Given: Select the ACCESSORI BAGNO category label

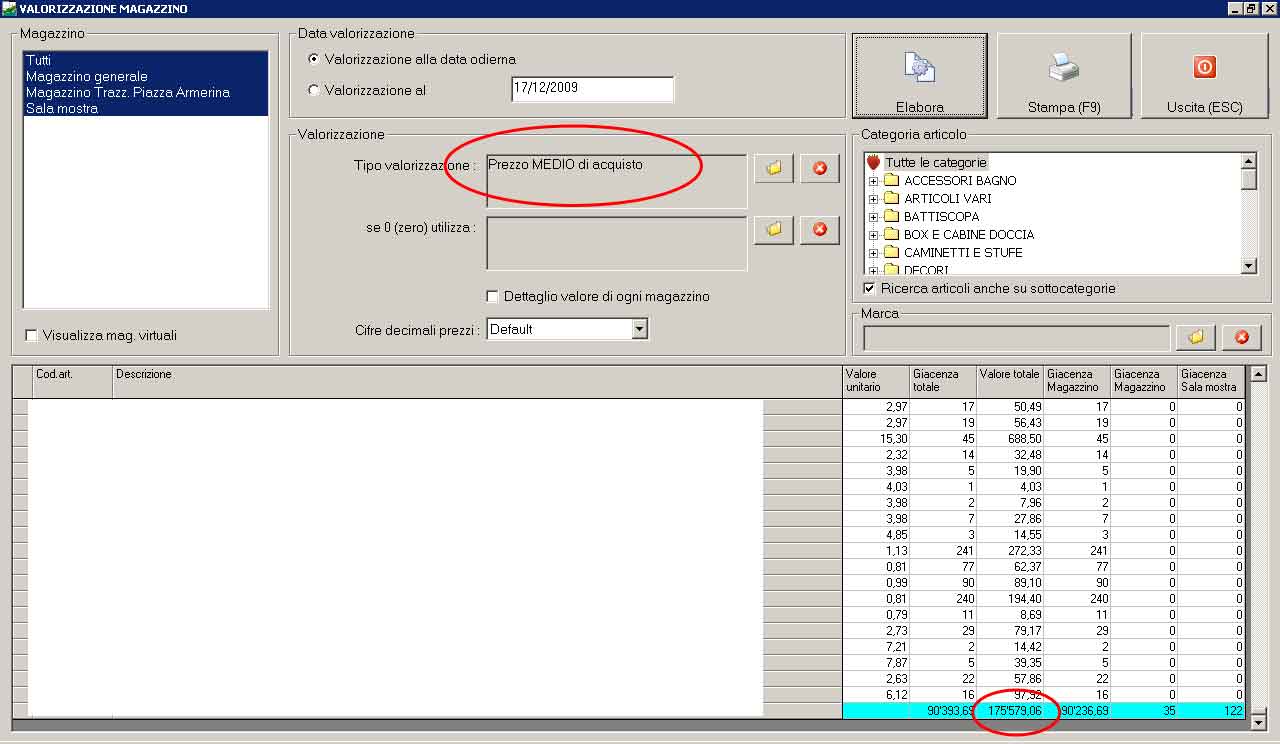Looking at the screenshot, I should coord(960,181).
